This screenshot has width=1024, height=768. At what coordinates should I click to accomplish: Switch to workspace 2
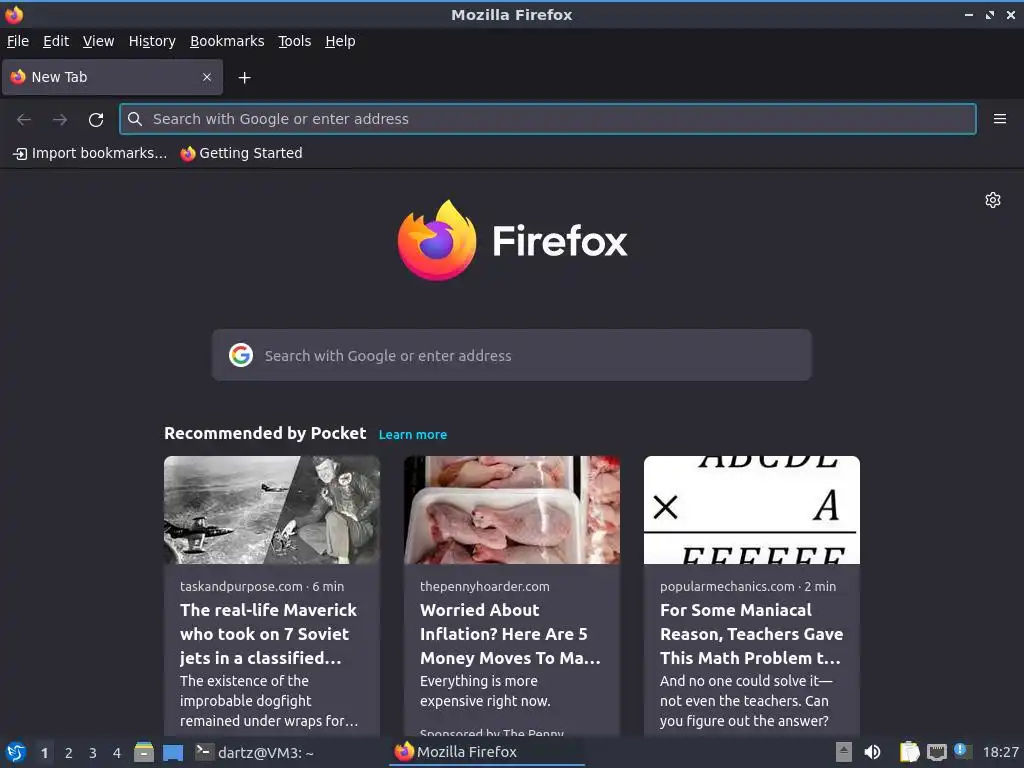pos(69,753)
